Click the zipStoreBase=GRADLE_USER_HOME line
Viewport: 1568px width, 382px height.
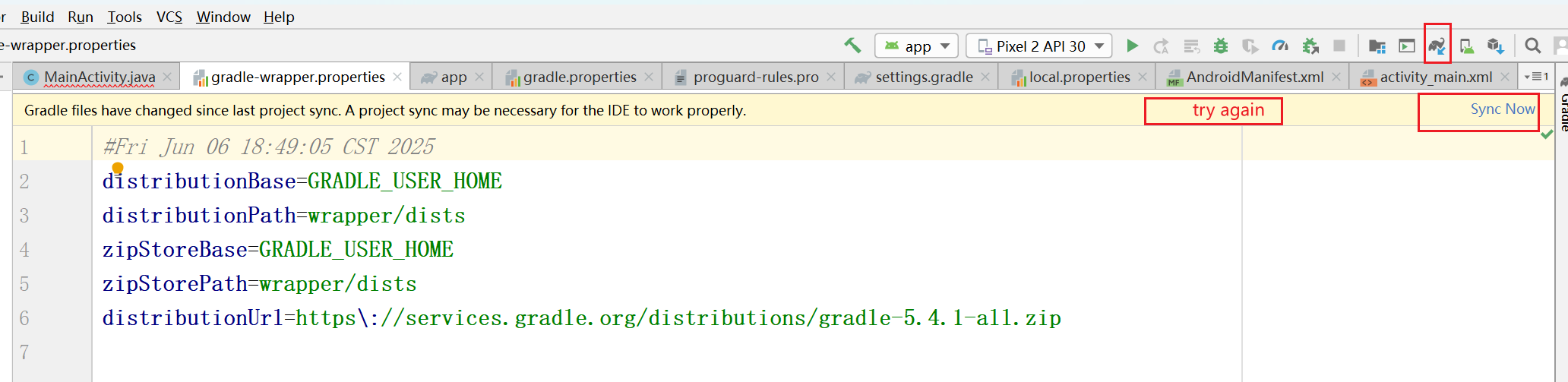(x=278, y=249)
